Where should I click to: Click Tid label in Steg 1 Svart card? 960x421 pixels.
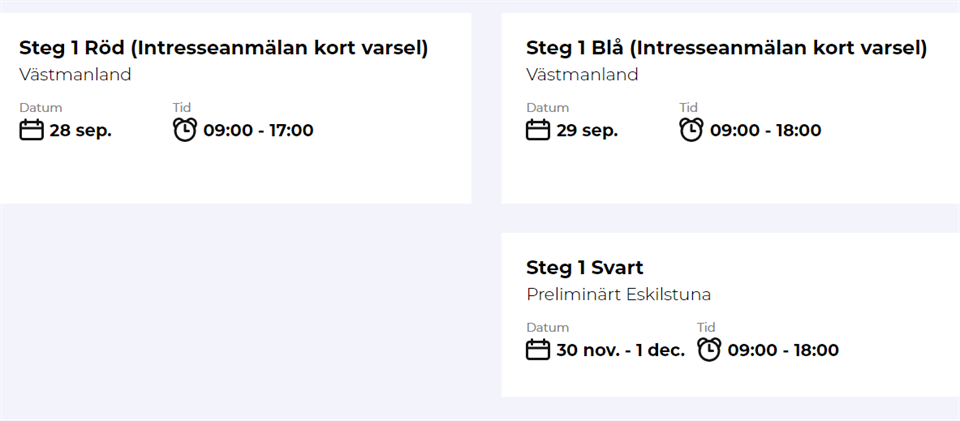click(x=706, y=328)
